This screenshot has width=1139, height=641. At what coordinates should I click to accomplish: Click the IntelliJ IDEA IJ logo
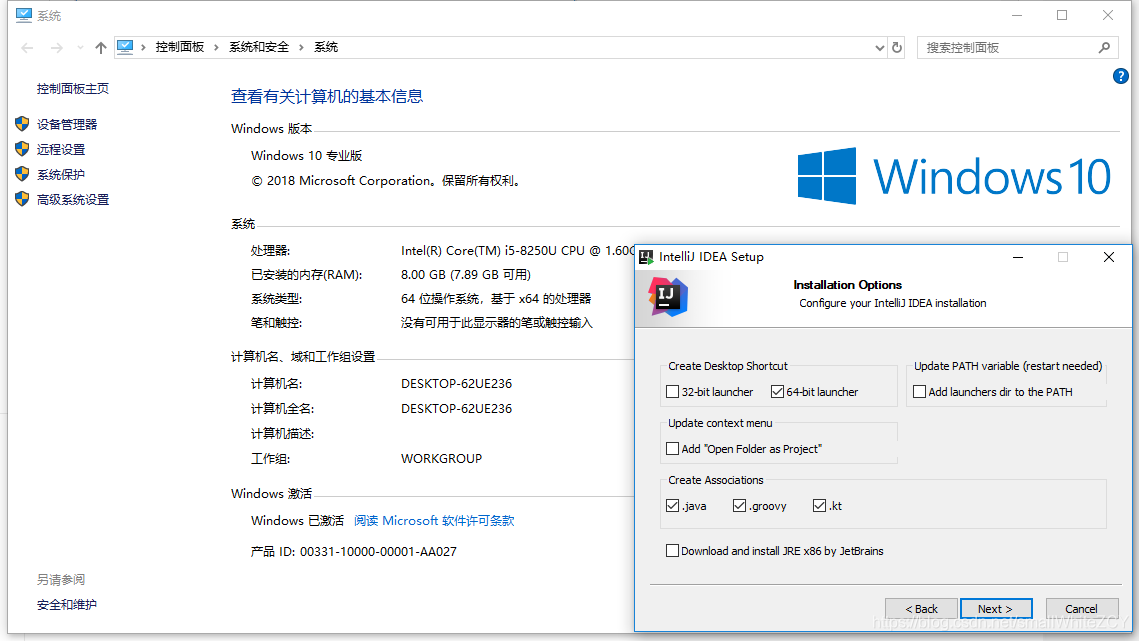click(x=668, y=297)
